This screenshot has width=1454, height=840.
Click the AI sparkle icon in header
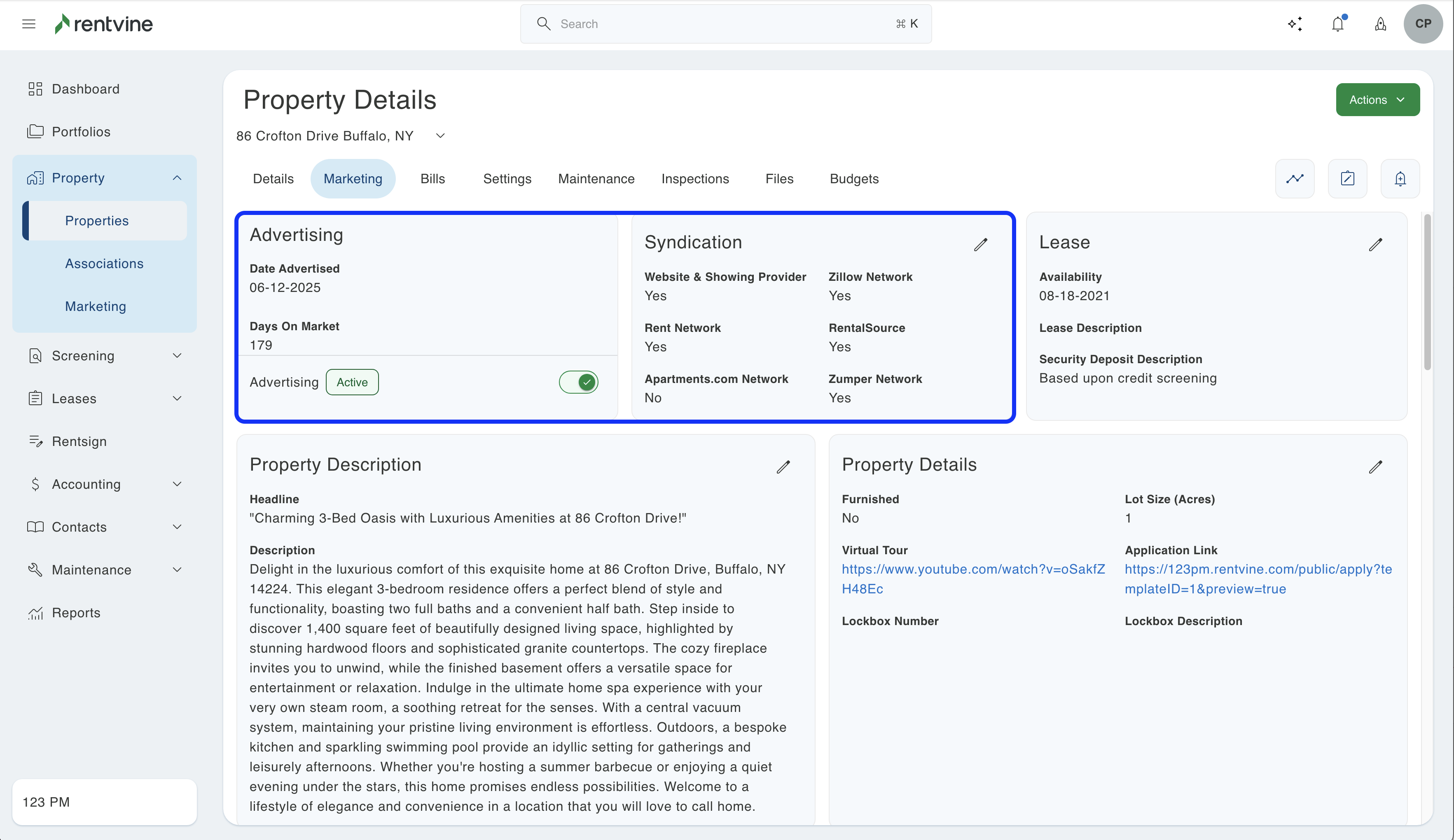click(x=1295, y=23)
